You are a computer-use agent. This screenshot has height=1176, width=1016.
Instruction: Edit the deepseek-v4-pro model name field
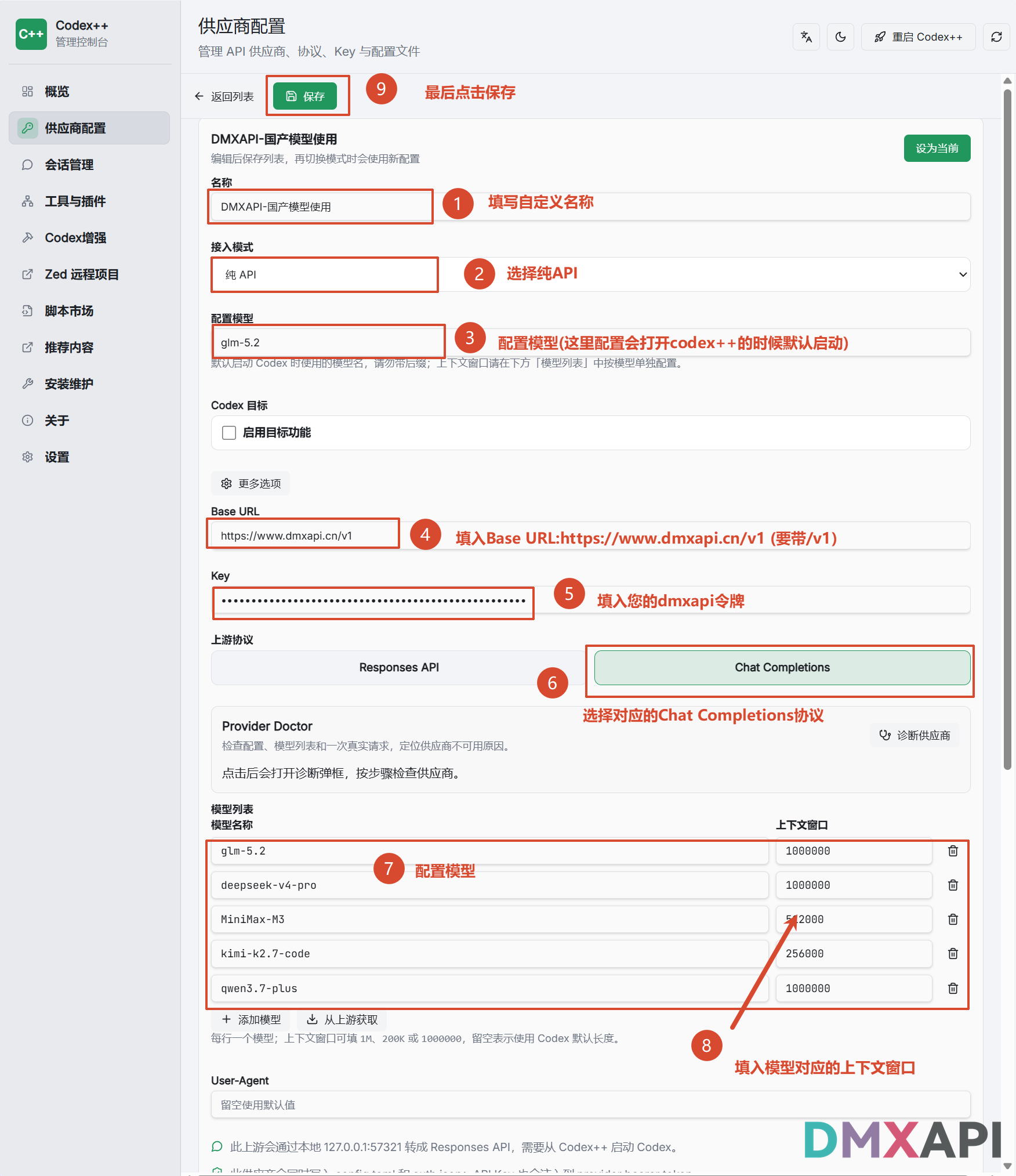click(x=489, y=885)
